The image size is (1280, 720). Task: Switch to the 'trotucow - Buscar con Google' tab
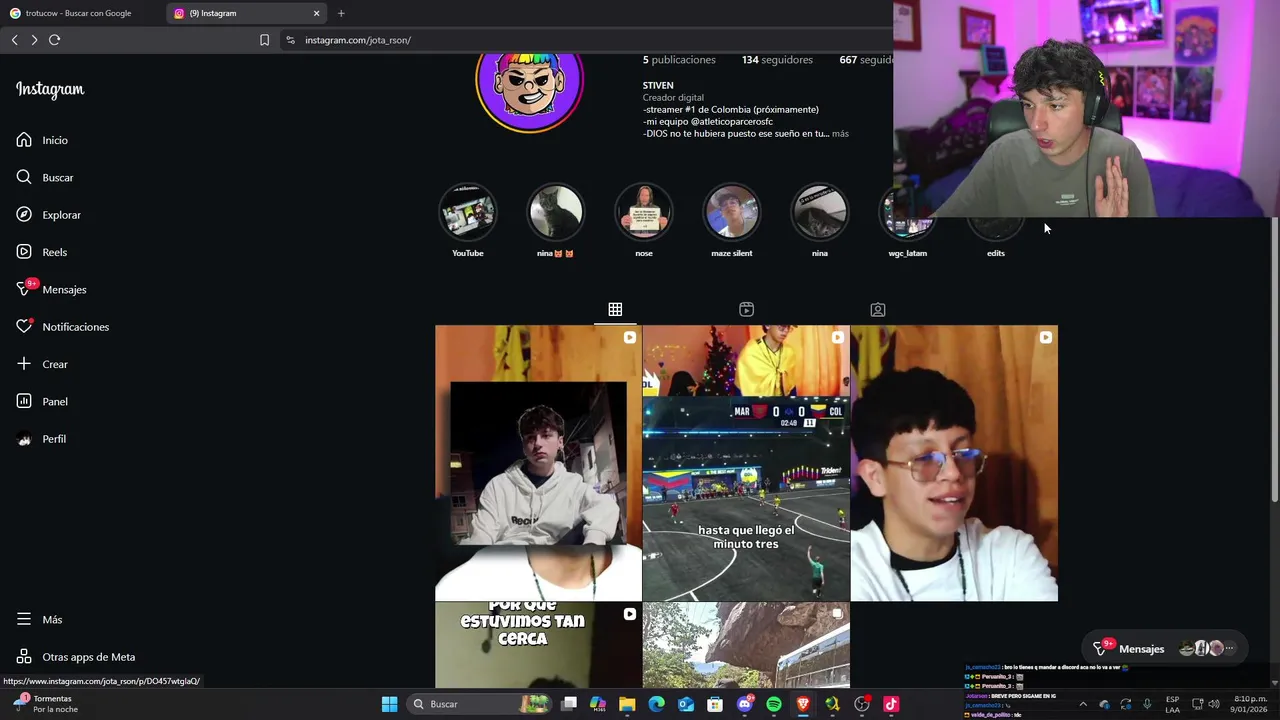tap(80, 13)
